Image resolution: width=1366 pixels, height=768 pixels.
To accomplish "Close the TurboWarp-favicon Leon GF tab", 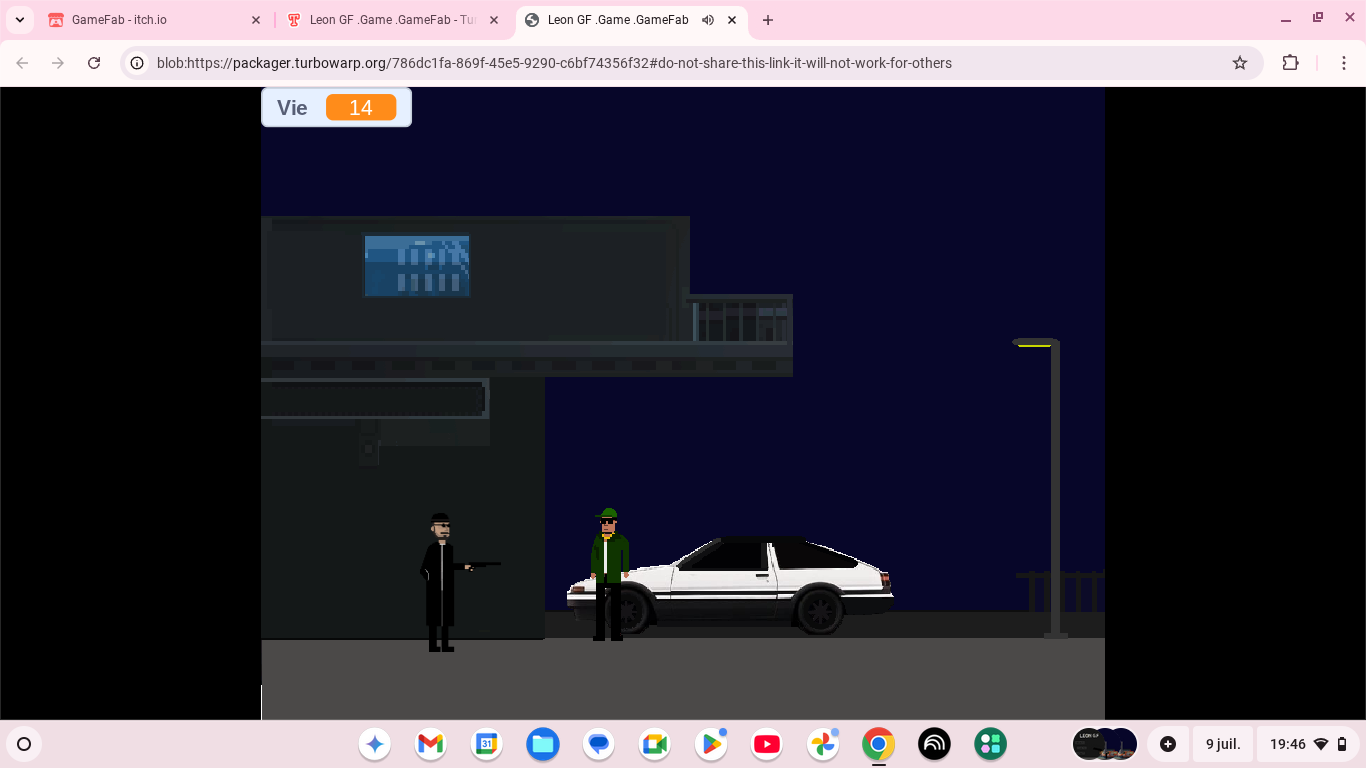I will (x=494, y=20).
